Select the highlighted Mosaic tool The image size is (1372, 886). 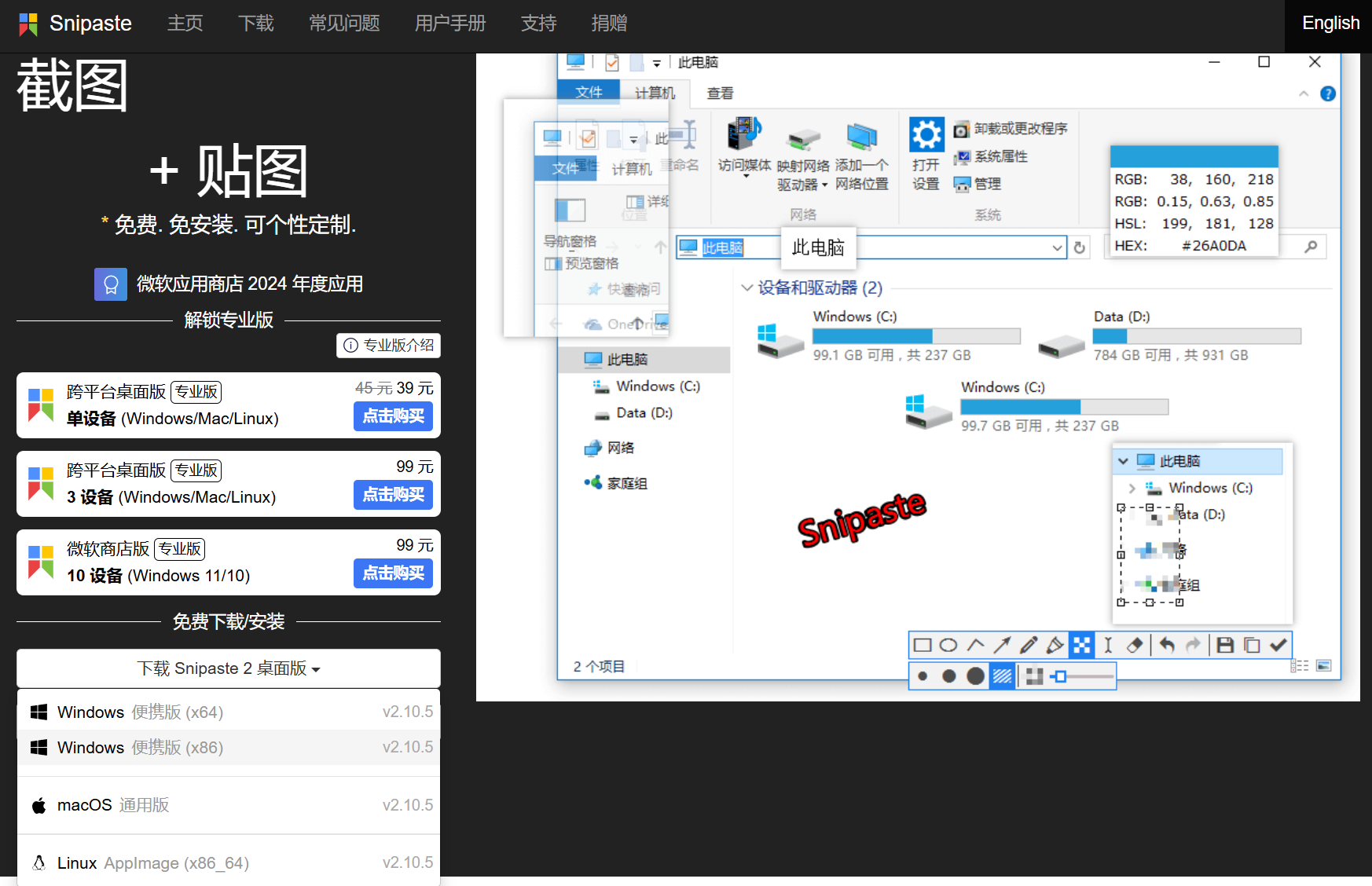point(1082,646)
